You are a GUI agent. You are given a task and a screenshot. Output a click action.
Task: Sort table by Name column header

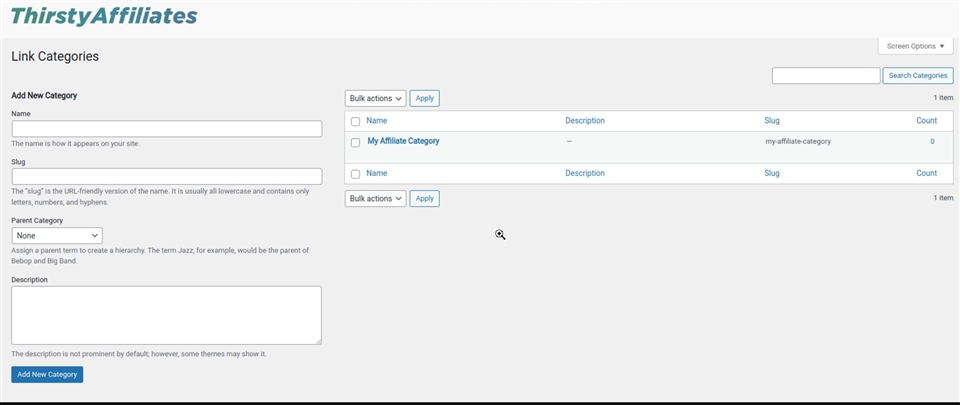pyautogui.click(x=376, y=120)
